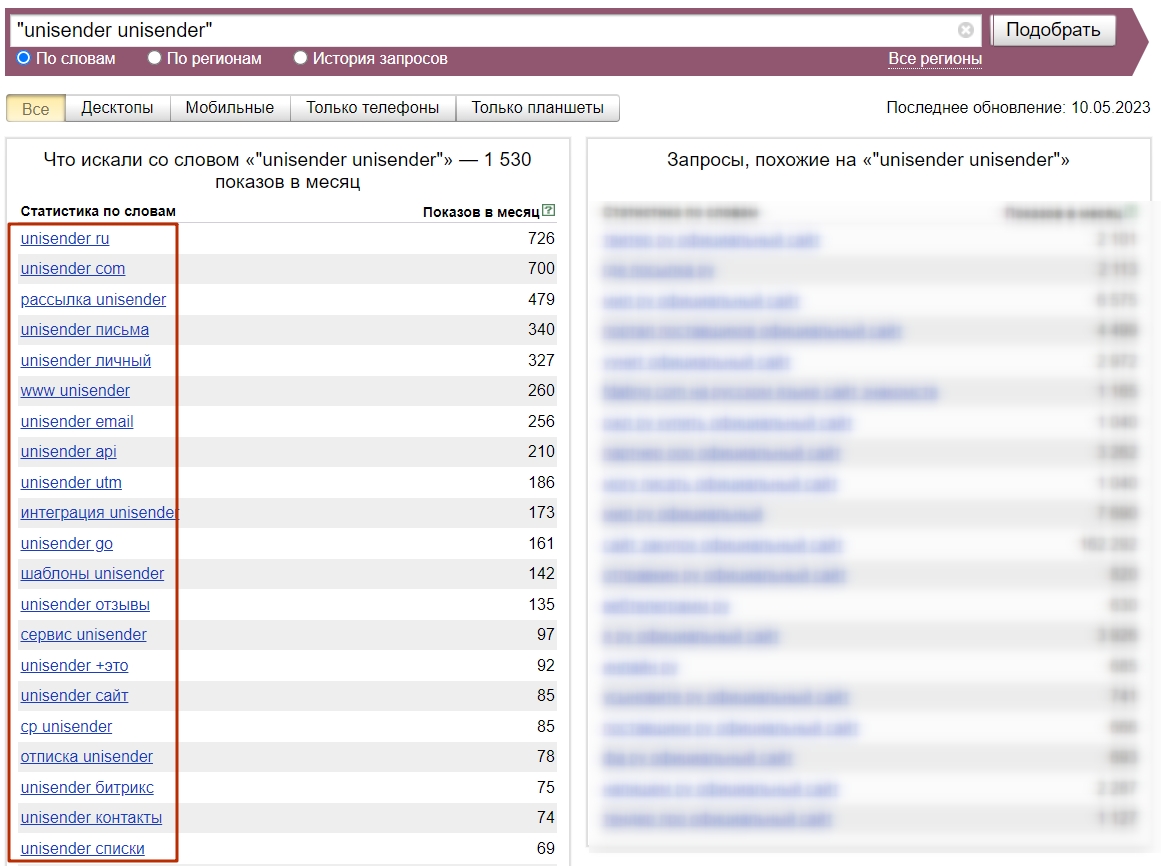Click the impressions value 256
The width and height of the screenshot is (1171, 866).
coord(541,422)
